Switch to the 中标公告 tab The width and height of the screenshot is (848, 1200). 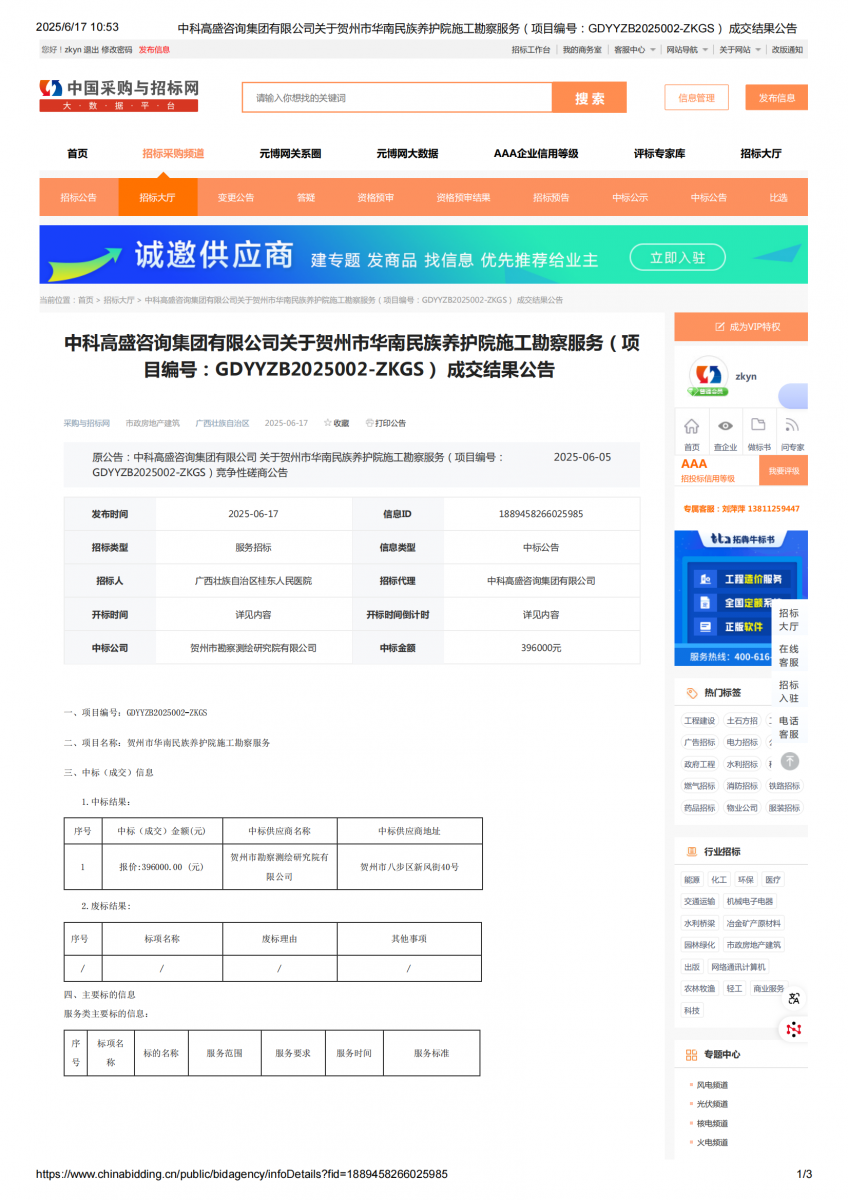(x=709, y=198)
